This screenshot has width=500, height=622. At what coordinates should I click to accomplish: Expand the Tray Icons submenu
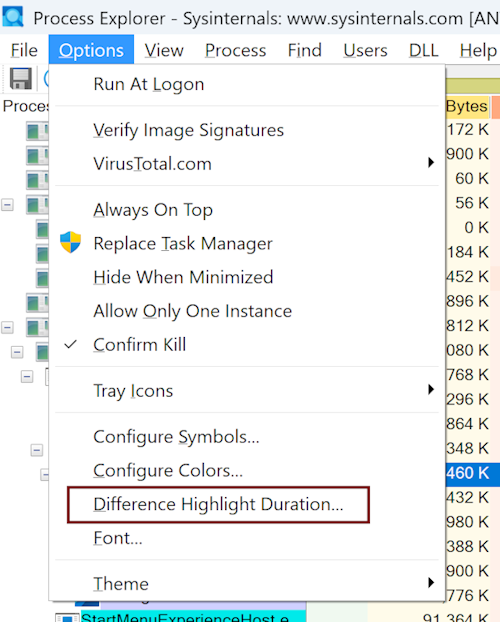(x=246, y=391)
